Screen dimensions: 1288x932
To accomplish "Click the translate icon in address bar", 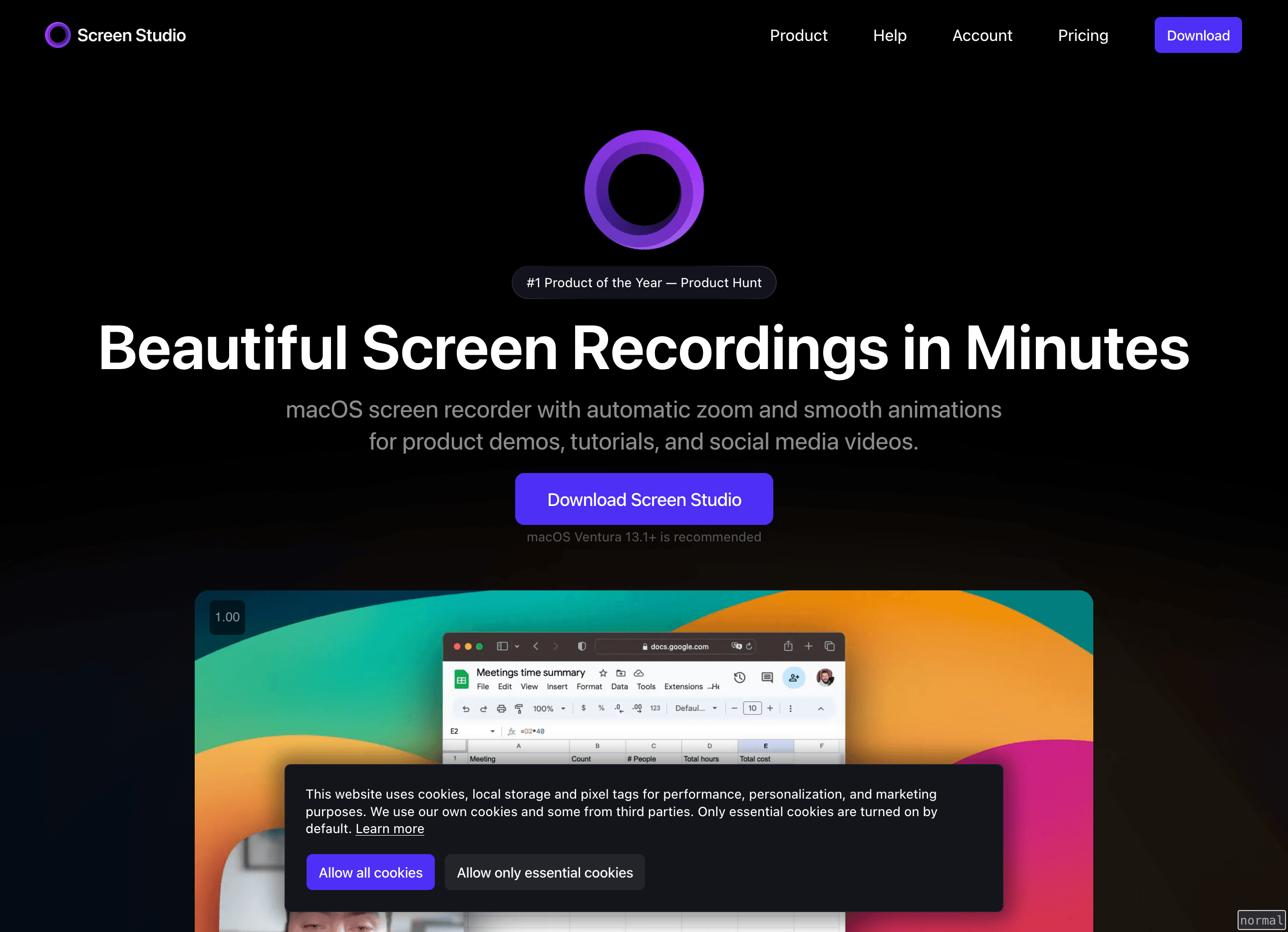I will tap(736, 646).
